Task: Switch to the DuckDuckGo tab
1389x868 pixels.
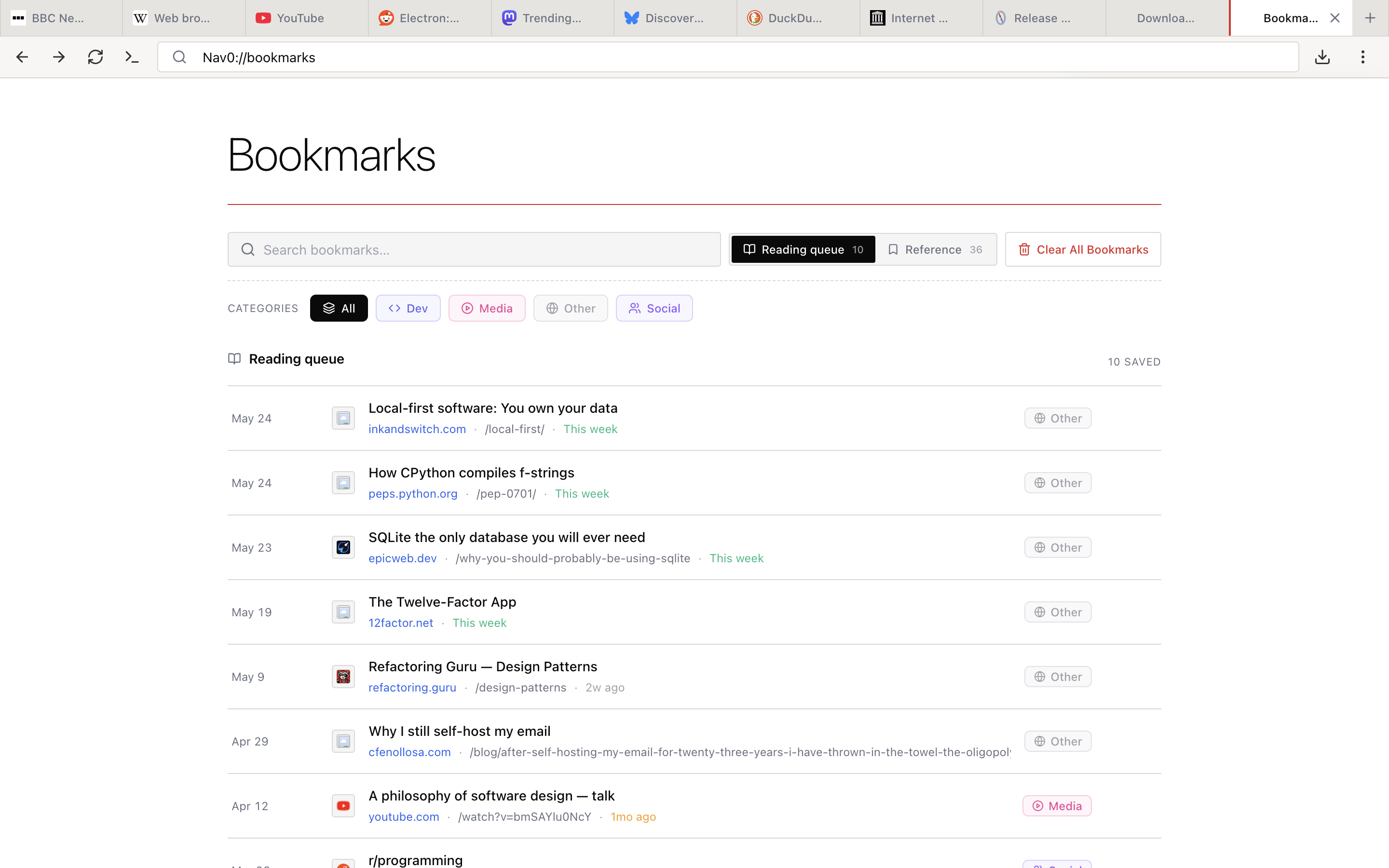Action: pos(798,18)
